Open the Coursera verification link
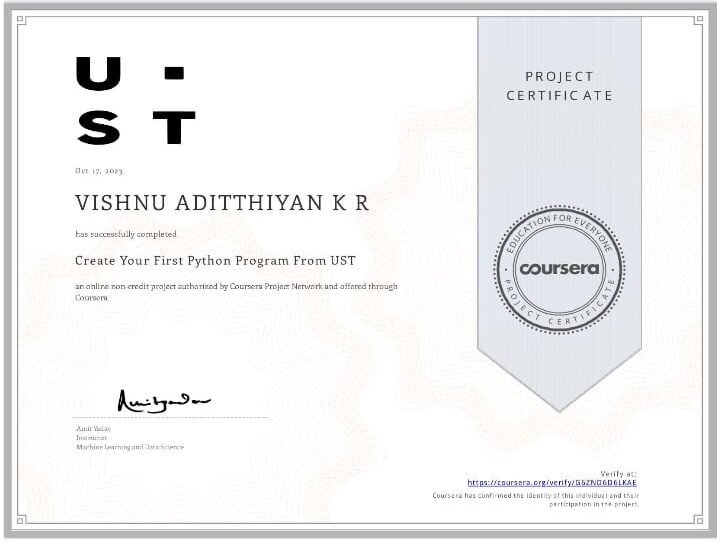This screenshot has width=720, height=543. click(x=552, y=482)
